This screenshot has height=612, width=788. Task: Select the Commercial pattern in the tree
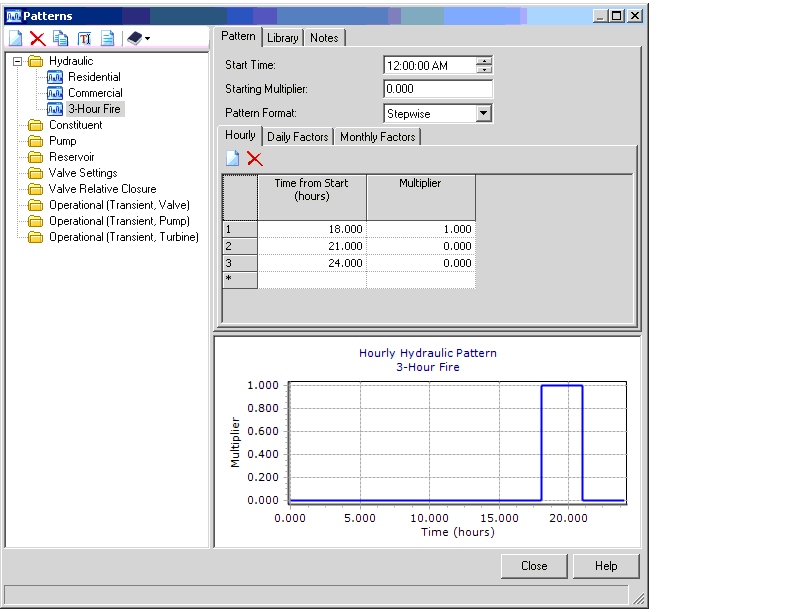coord(95,93)
